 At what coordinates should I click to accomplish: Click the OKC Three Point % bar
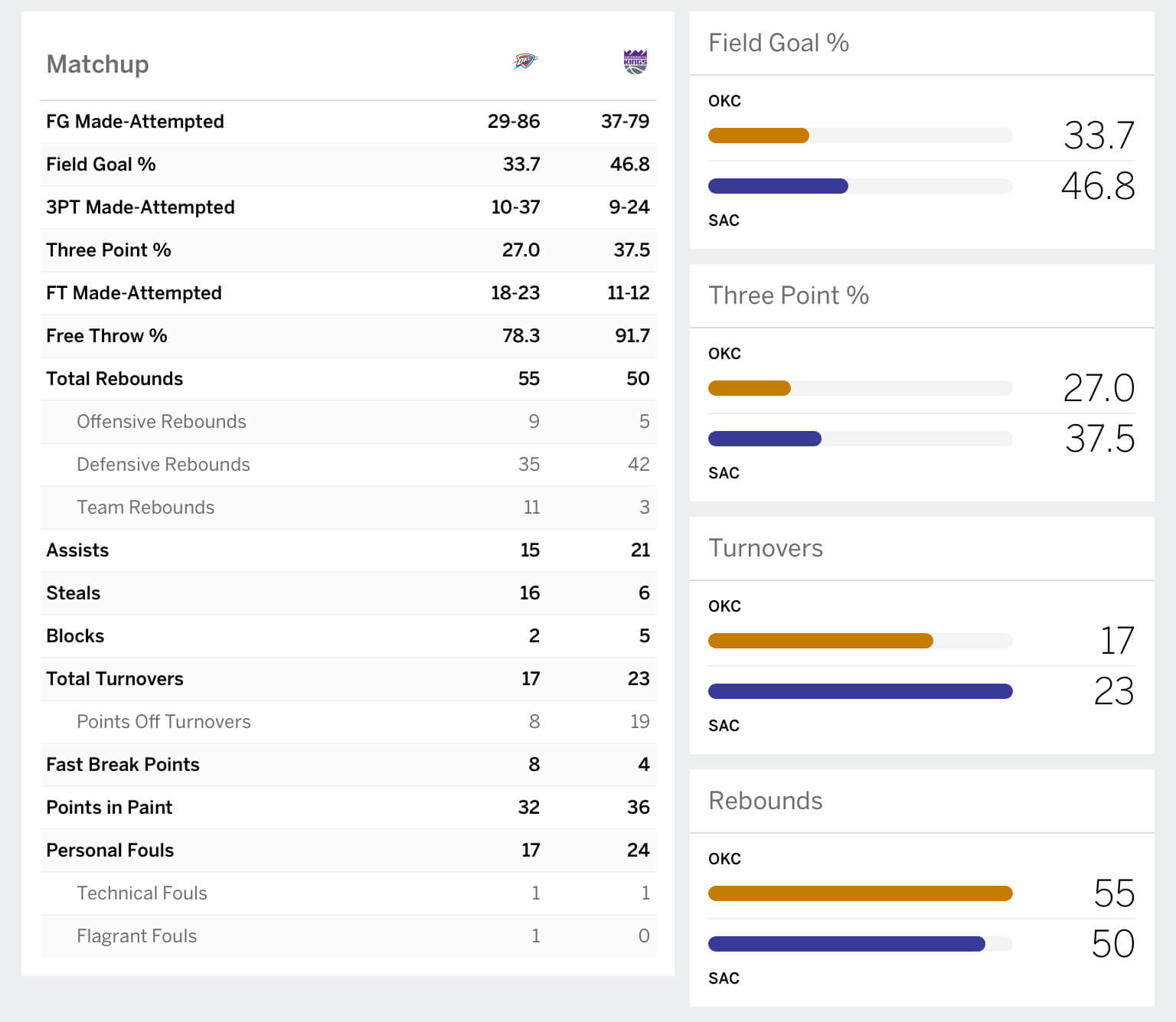(749, 389)
